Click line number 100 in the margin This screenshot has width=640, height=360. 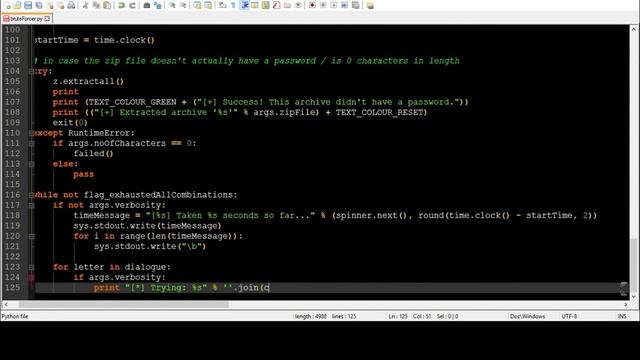tap(12, 30)
